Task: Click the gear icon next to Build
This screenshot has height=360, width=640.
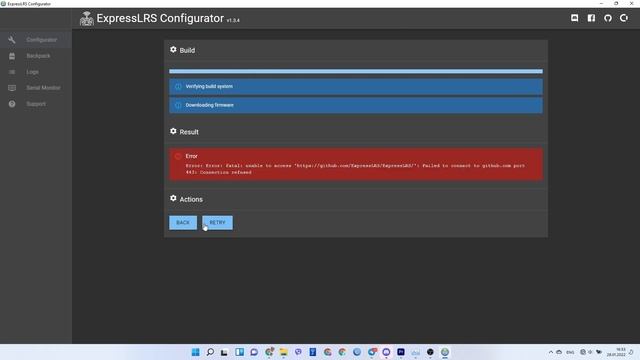Action: 173,49
